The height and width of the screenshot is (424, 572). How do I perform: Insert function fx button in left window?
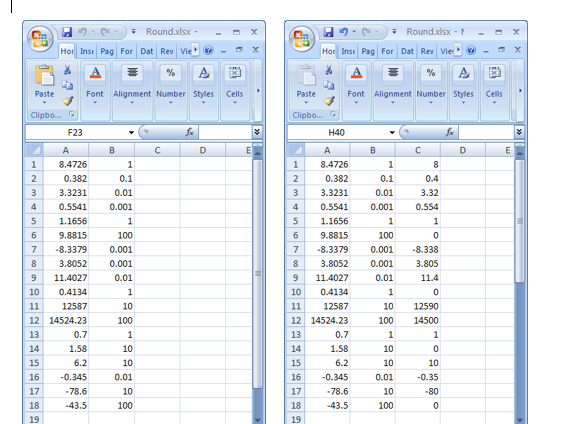point(189,132)
